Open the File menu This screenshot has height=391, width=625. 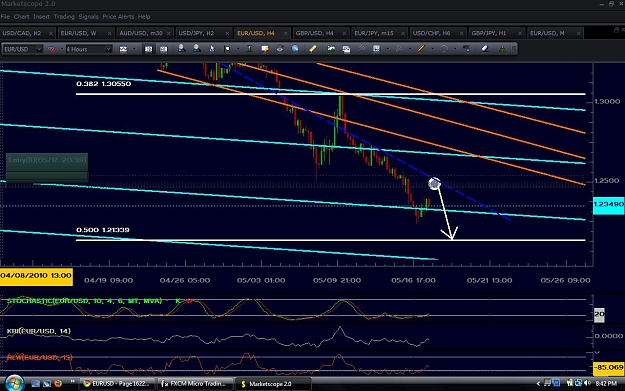click(x=5, y=17)
